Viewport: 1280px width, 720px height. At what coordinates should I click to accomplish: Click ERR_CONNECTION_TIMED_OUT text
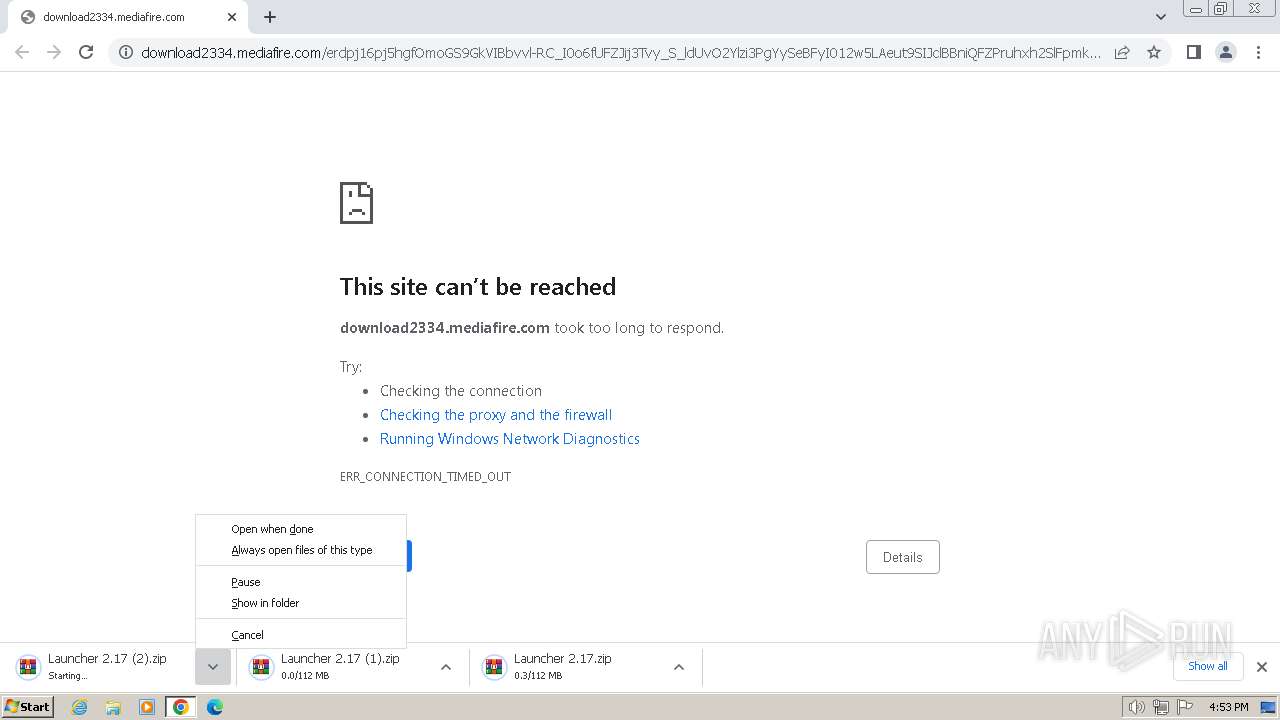[x=425, y=477]
